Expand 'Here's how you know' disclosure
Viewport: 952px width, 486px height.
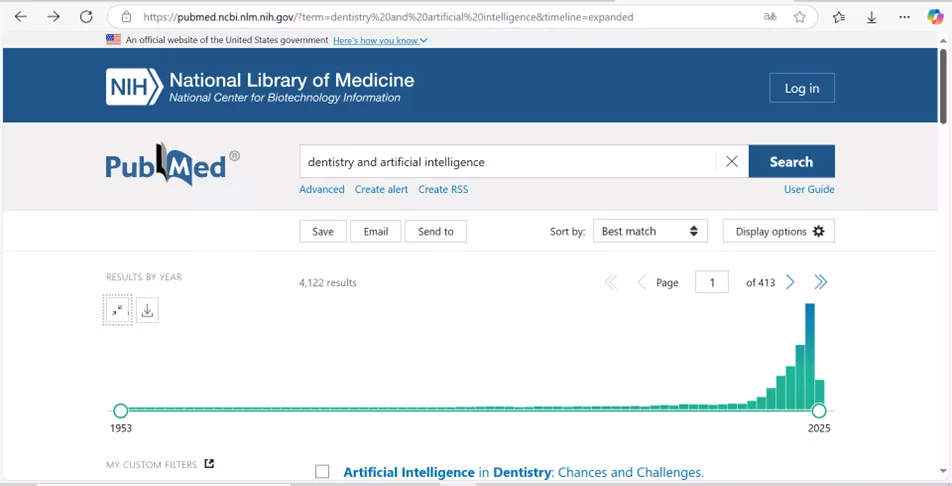[380, 40]
